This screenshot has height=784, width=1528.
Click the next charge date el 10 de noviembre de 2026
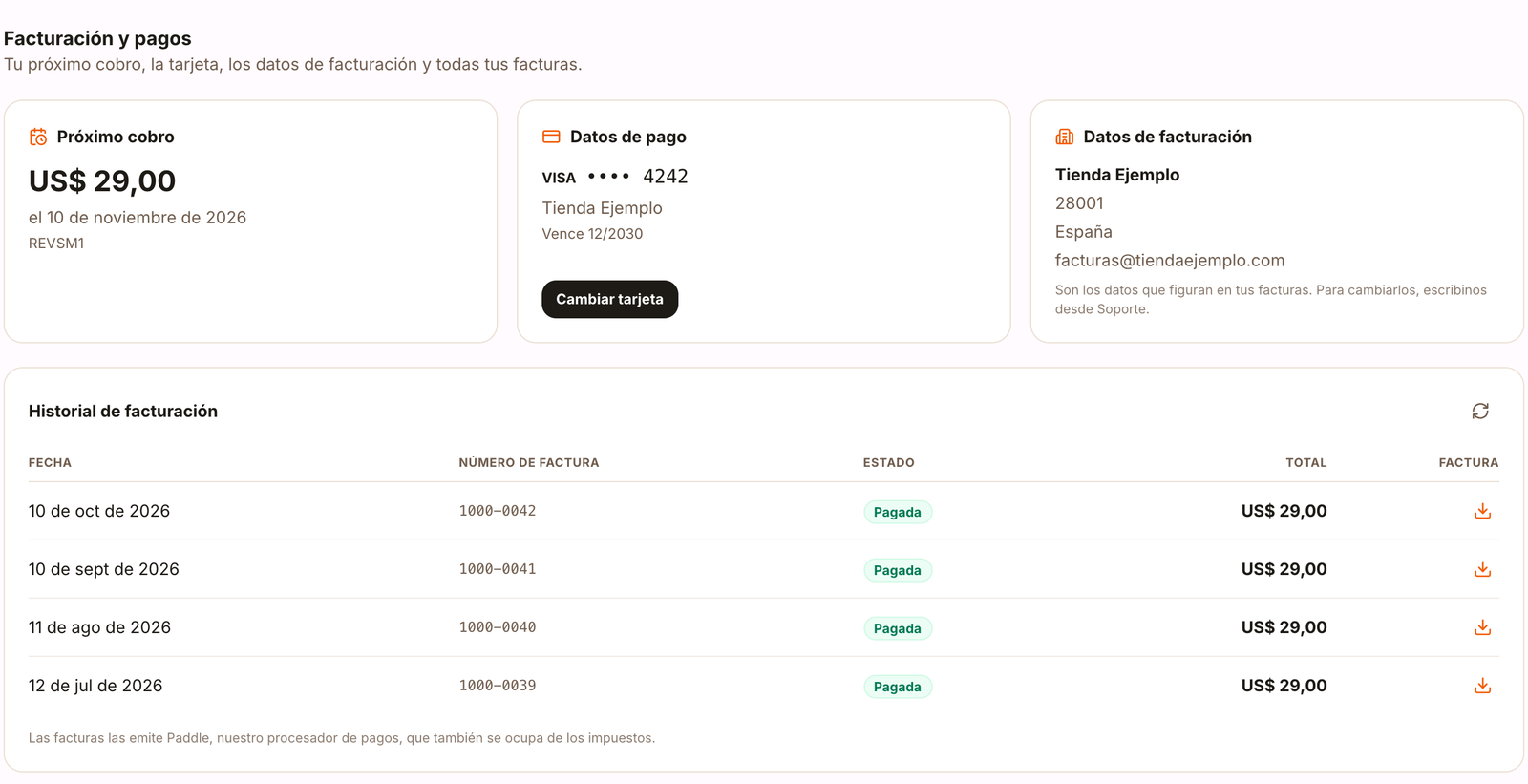click(138, 217)
